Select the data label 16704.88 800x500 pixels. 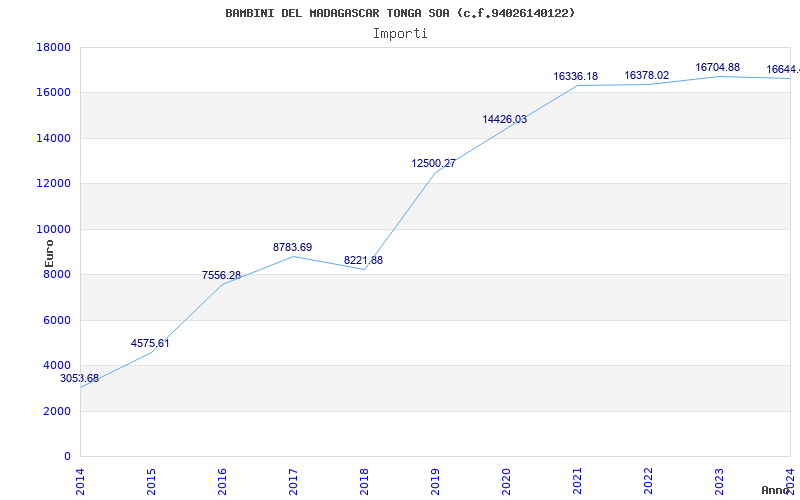click(x=717, y=67)
